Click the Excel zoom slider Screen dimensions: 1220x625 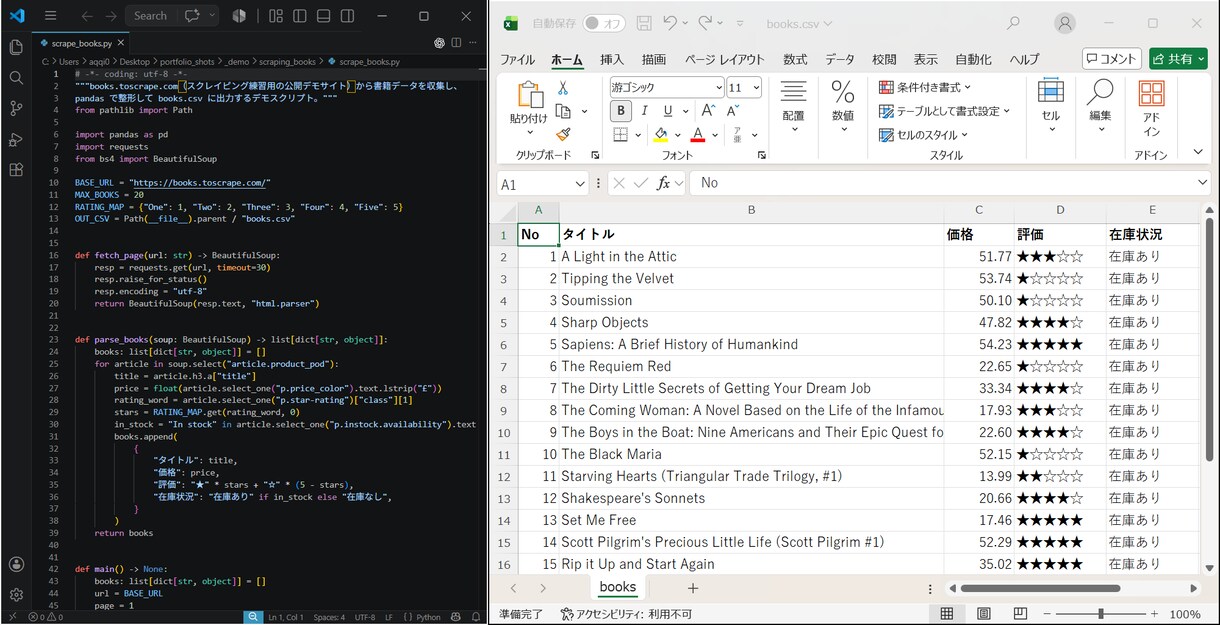[1100, 614]
